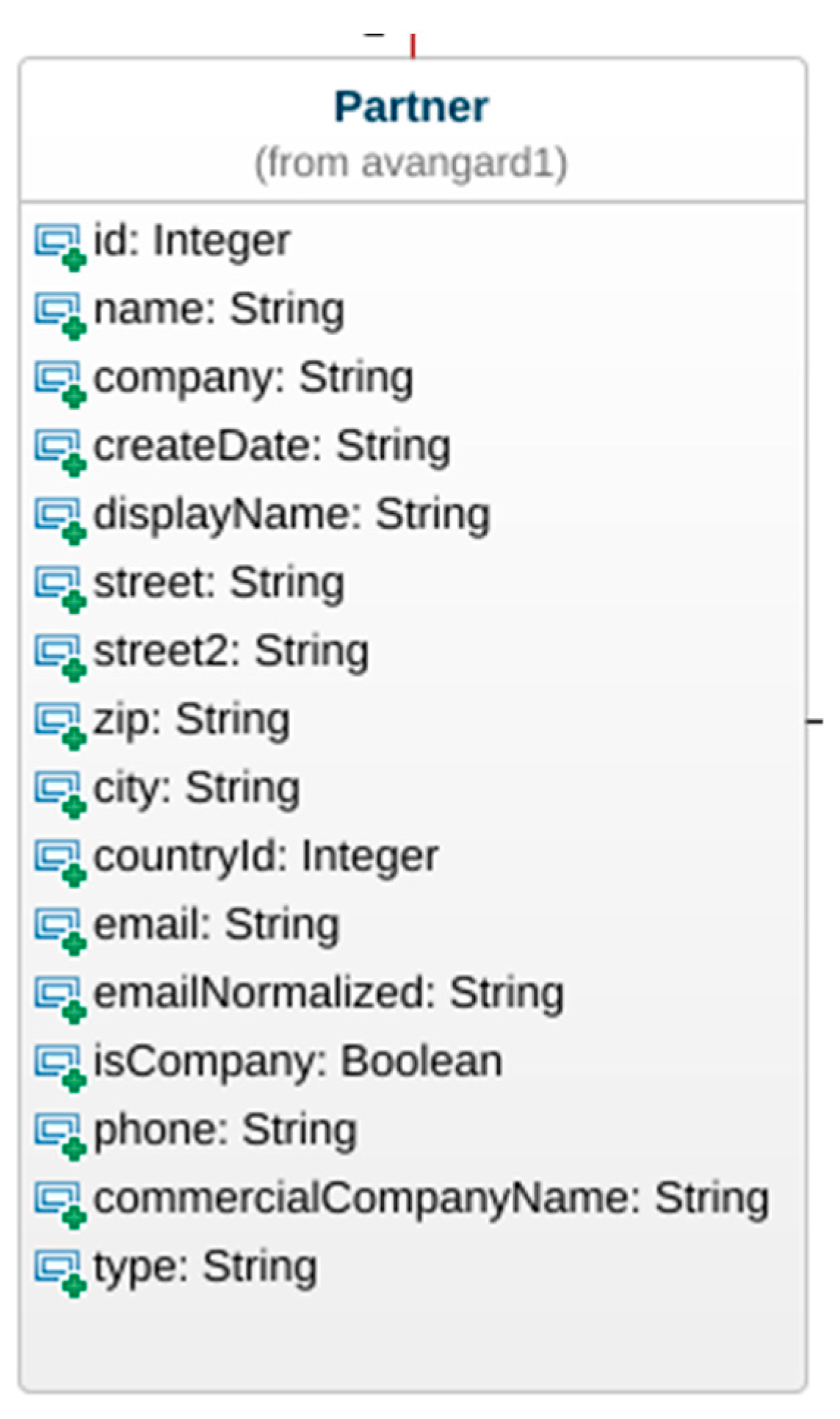Select the phone attribute icon
Image resolution: width=840 pixels, height=1419 pixels.
(x=59, y=1134)
